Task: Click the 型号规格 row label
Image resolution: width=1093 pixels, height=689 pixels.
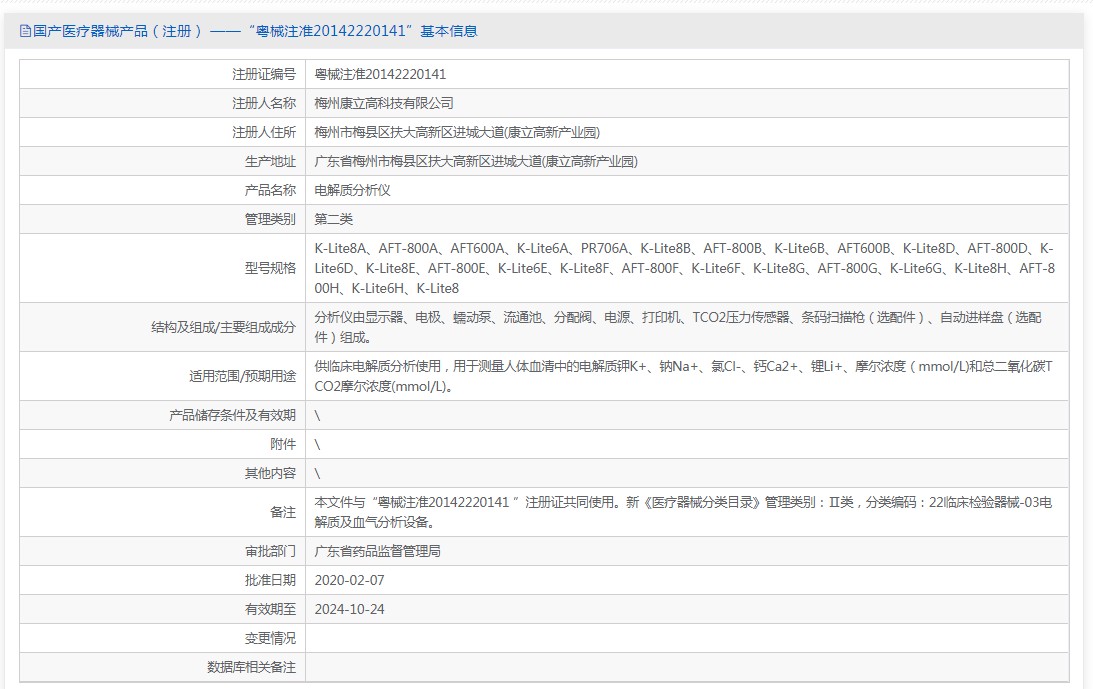Action: [270, 268]
